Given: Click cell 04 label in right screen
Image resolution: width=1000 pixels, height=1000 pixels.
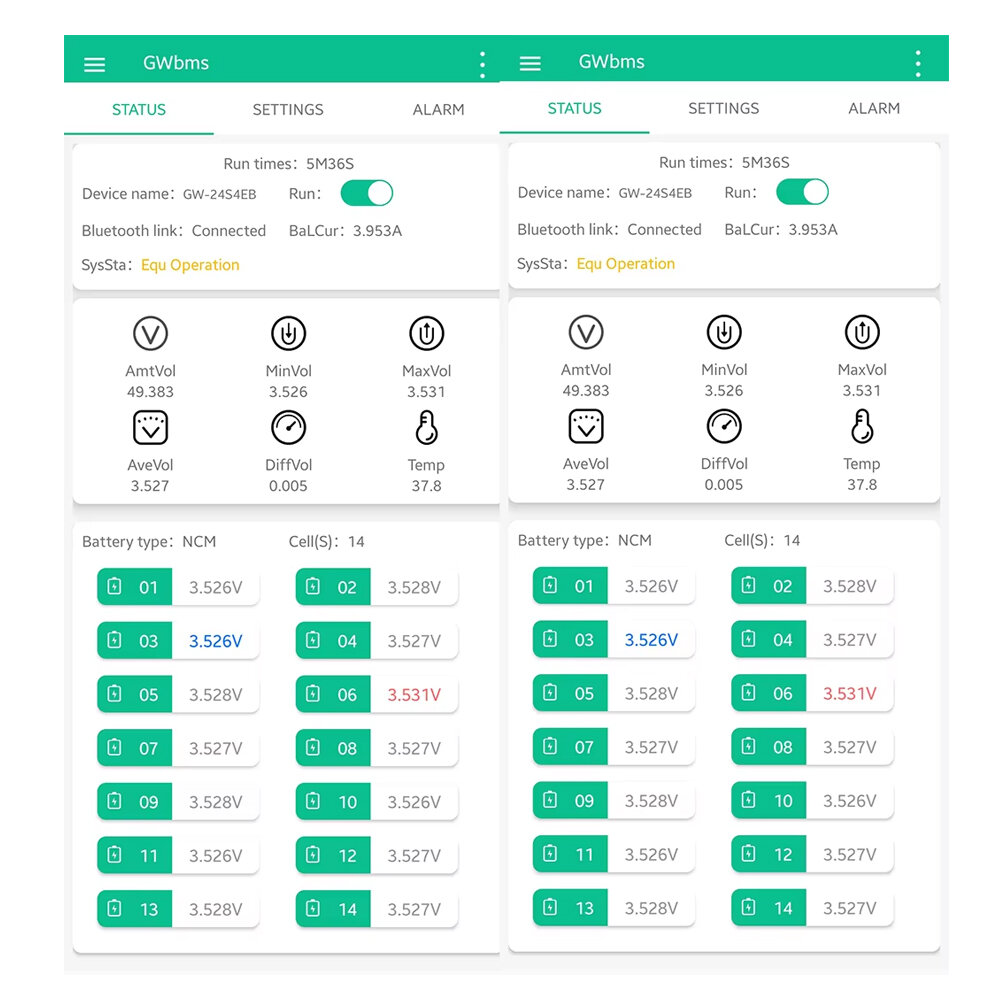Looking at the screenshot, I should [783, 640].
